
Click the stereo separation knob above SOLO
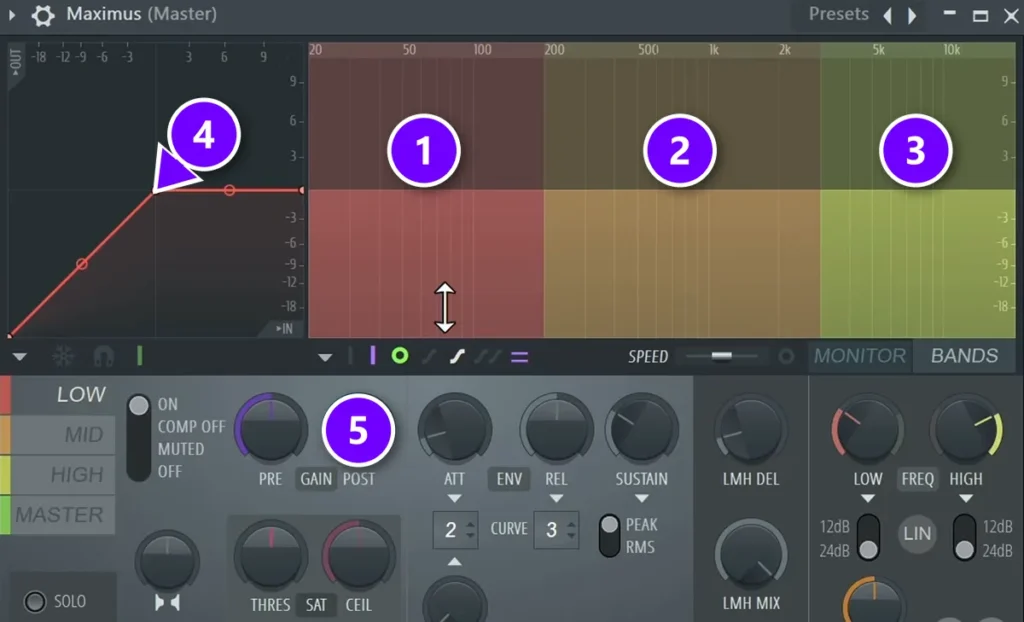coord(167,562)
